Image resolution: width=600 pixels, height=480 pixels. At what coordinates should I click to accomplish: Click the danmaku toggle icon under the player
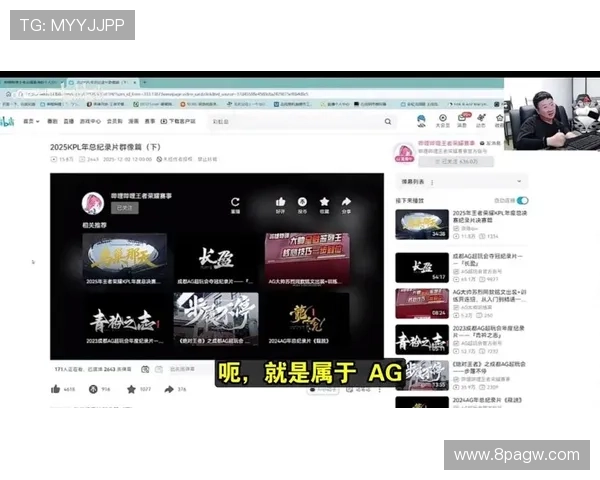click(x=145, y=369)
